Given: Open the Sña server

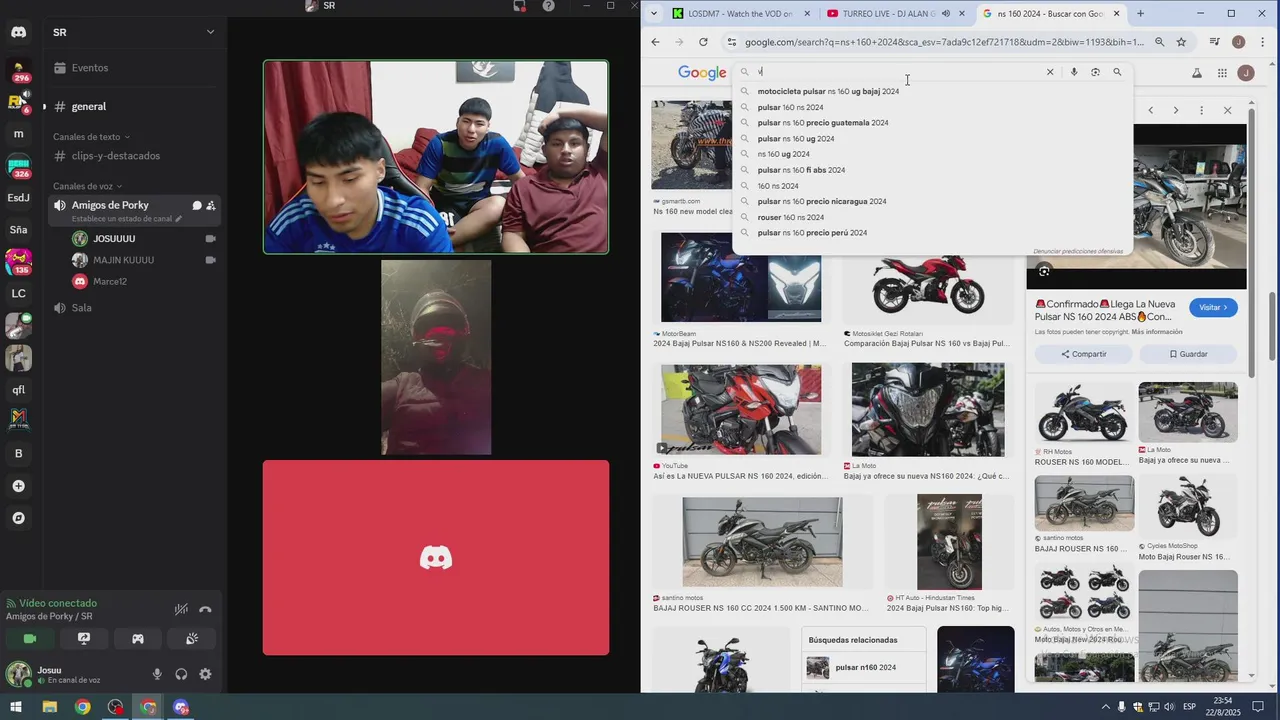Looking at the screenshot, I should tap(18, 230).
